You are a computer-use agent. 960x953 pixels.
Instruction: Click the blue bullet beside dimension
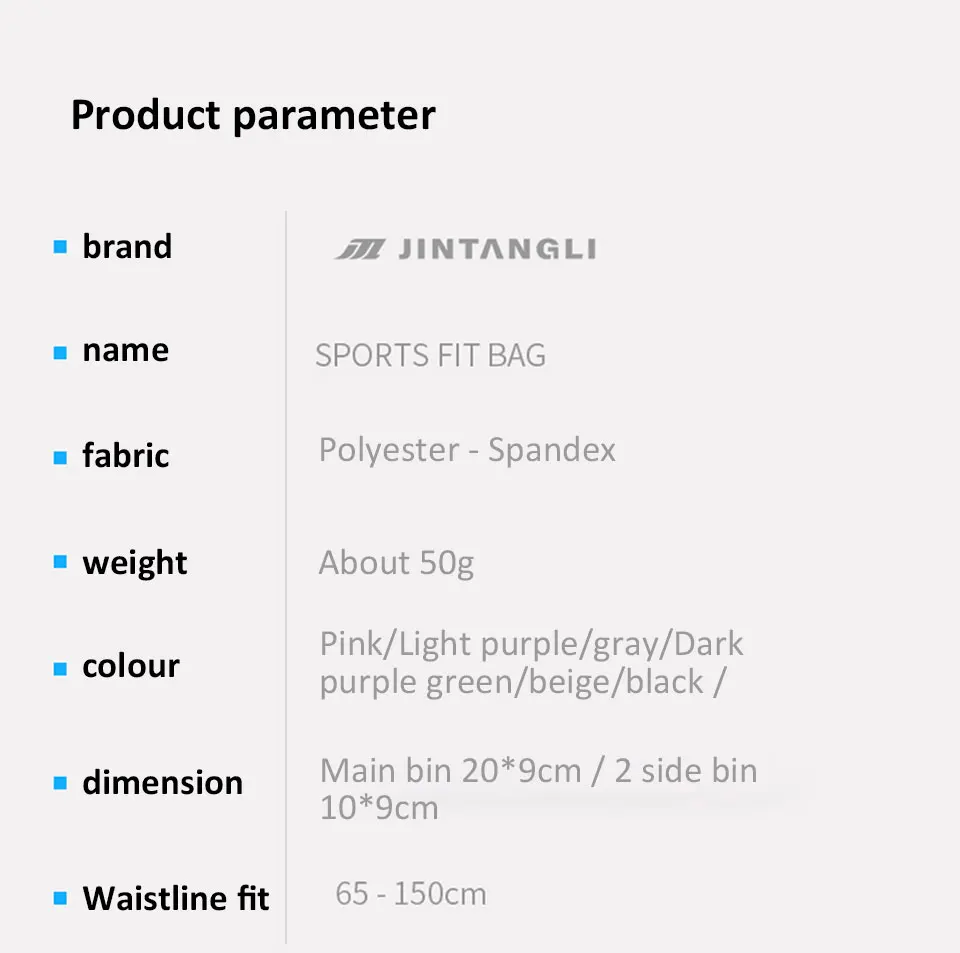(x=60, y=783)
